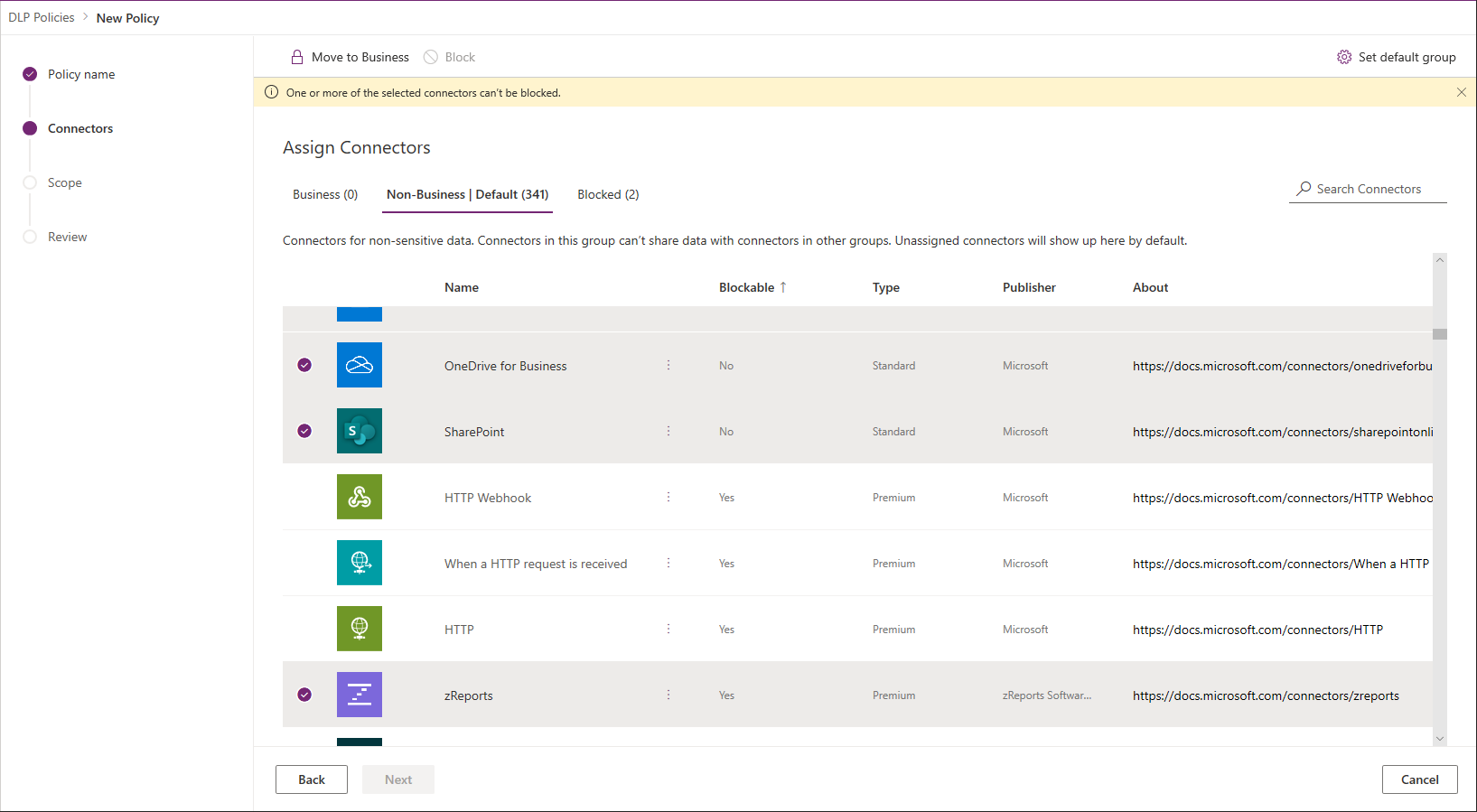Image resolution: width=1477 pixels, height=812 pixels.
Task: Click the Next button
Action: (398, 779)
